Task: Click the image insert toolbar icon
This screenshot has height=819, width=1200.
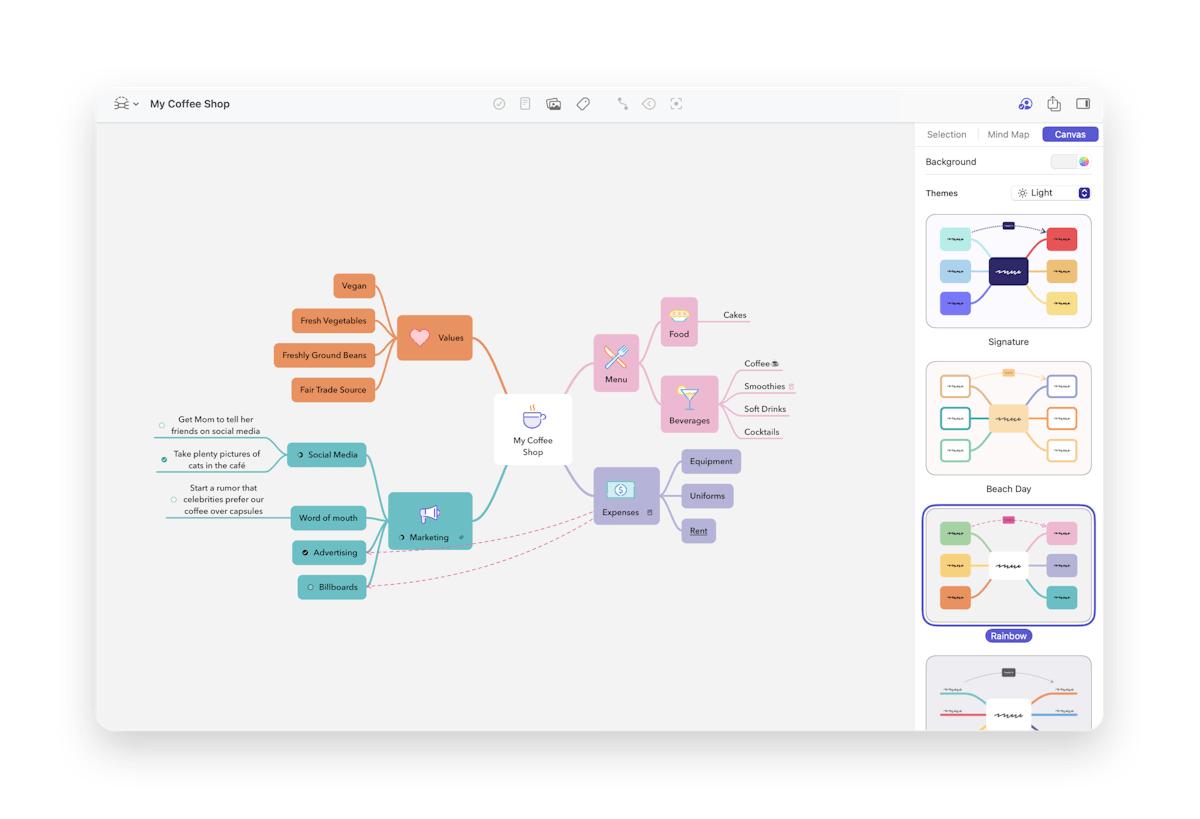Action: 553,104
